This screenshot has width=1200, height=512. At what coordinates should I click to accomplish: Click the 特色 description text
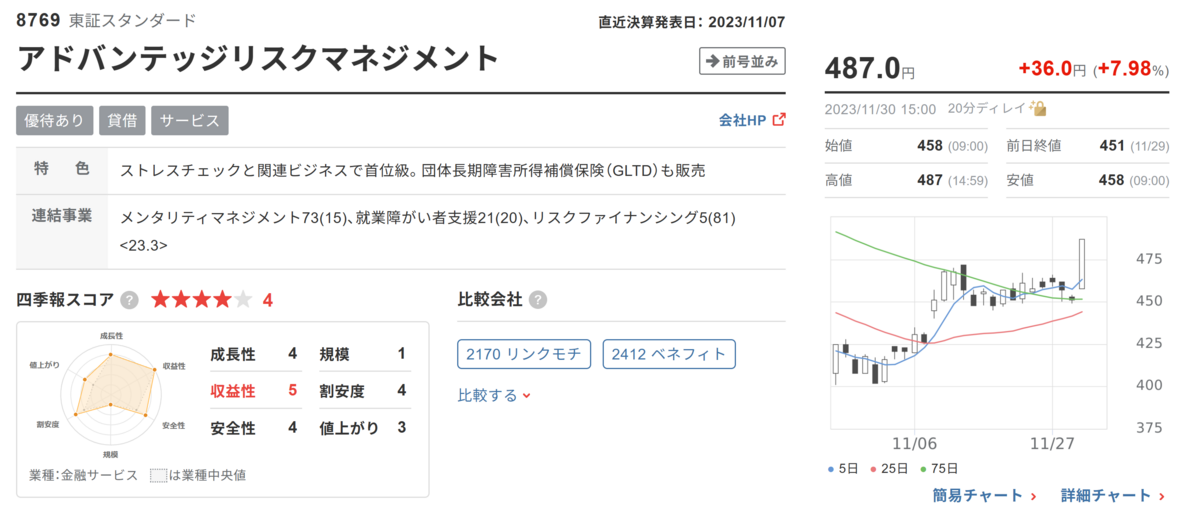pos(413,171)
